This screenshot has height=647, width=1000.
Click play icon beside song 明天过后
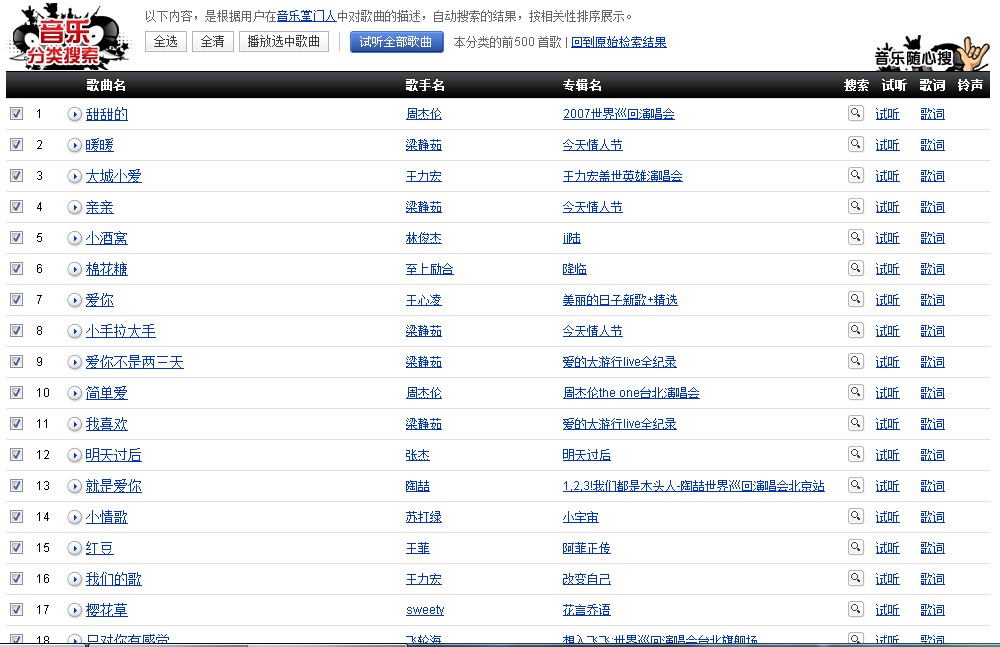pos(75,455)
